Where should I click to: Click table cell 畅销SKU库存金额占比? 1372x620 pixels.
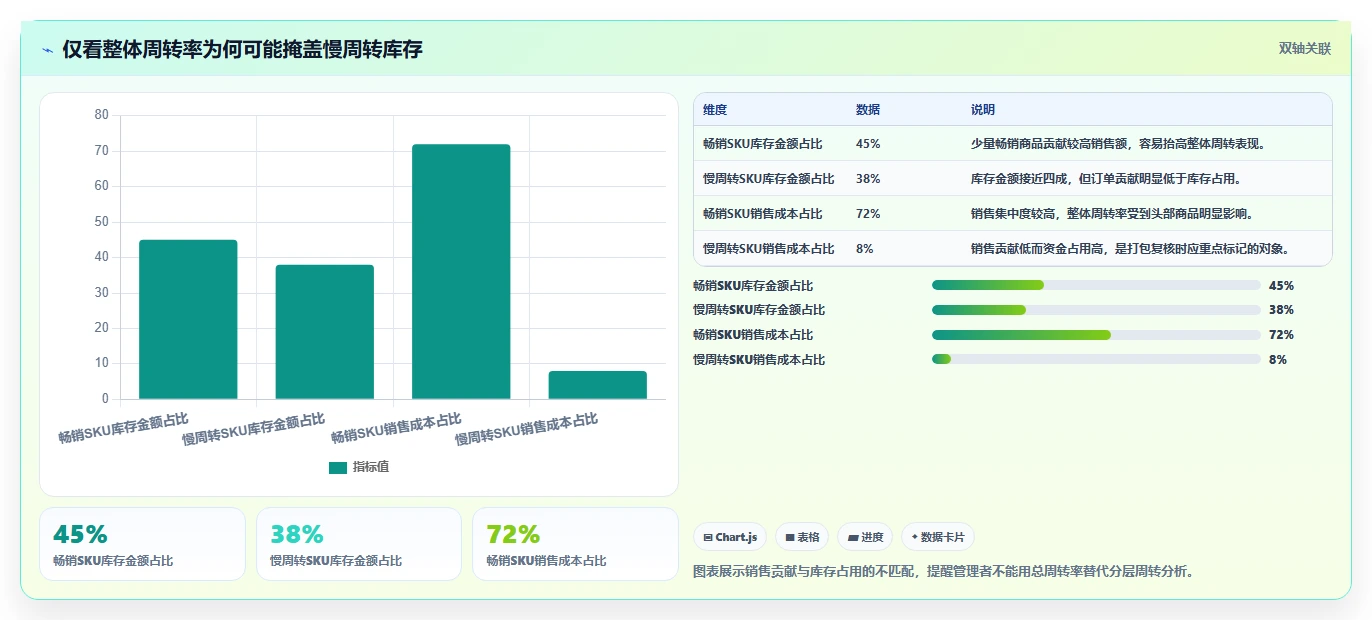[x=763, y=143]
